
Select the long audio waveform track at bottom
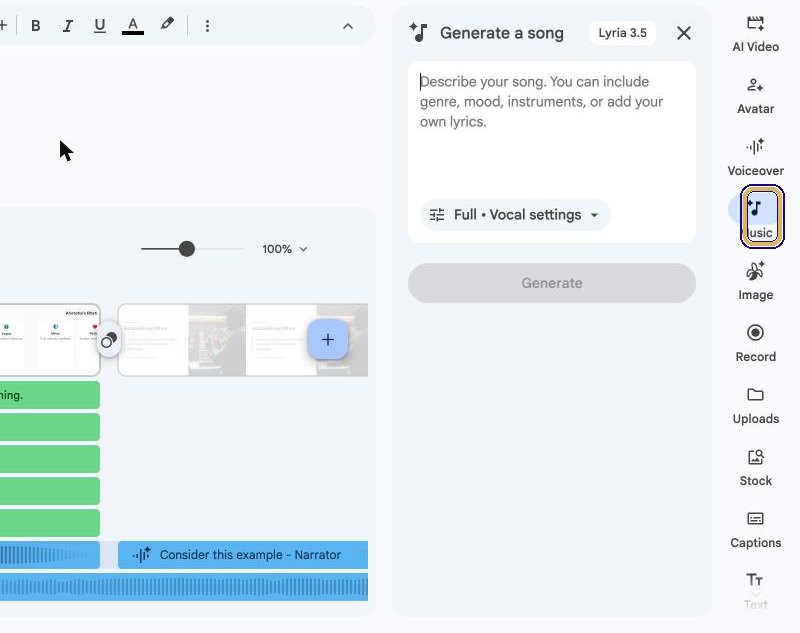184,587
